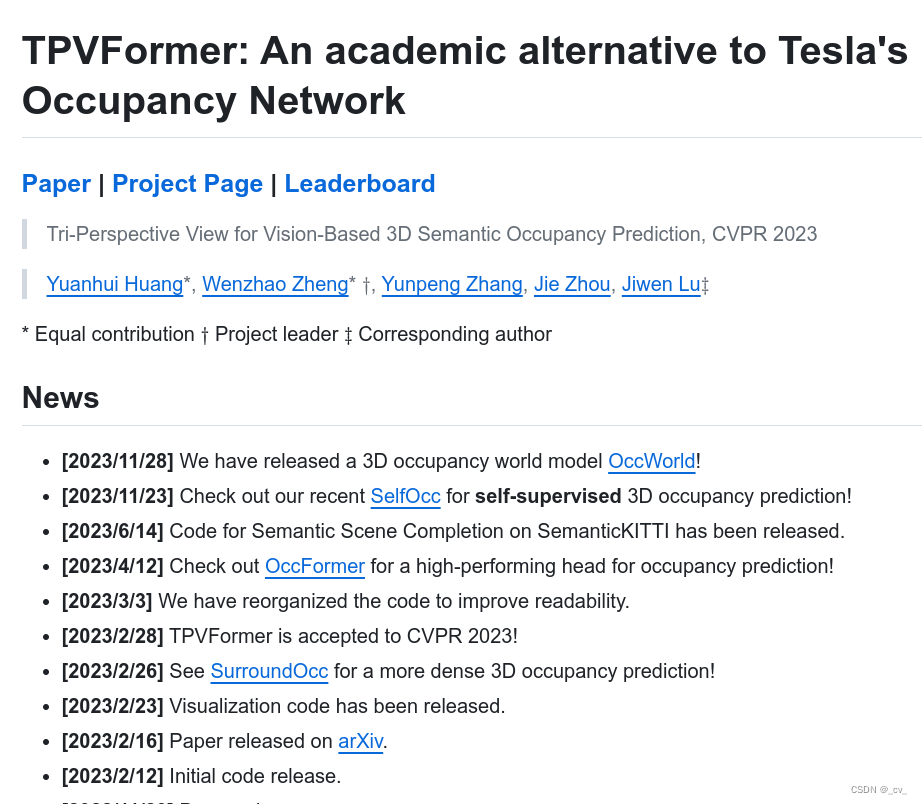922x804 pixels.
Task: Open the Project Page link
Action: coord(187,184)
